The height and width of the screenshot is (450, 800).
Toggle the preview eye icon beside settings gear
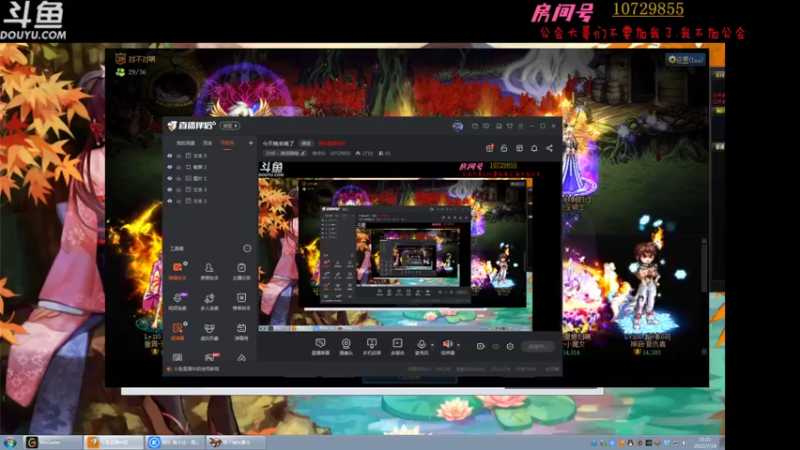tap(495, 346)
